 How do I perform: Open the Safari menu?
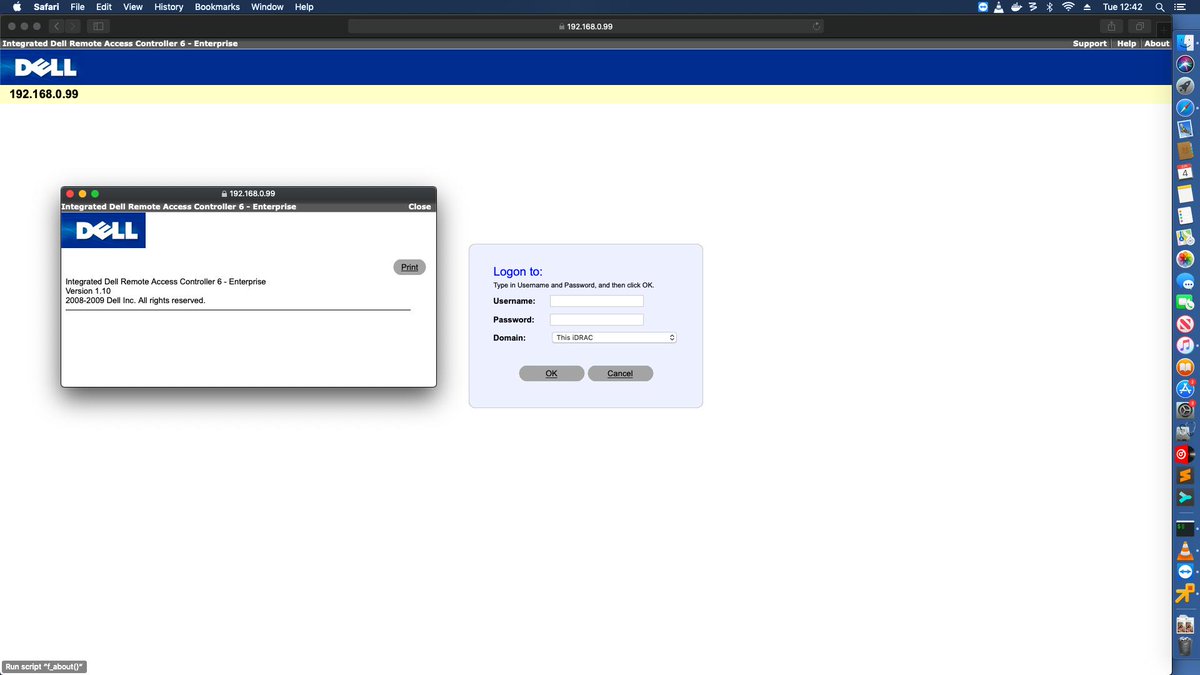47,7
